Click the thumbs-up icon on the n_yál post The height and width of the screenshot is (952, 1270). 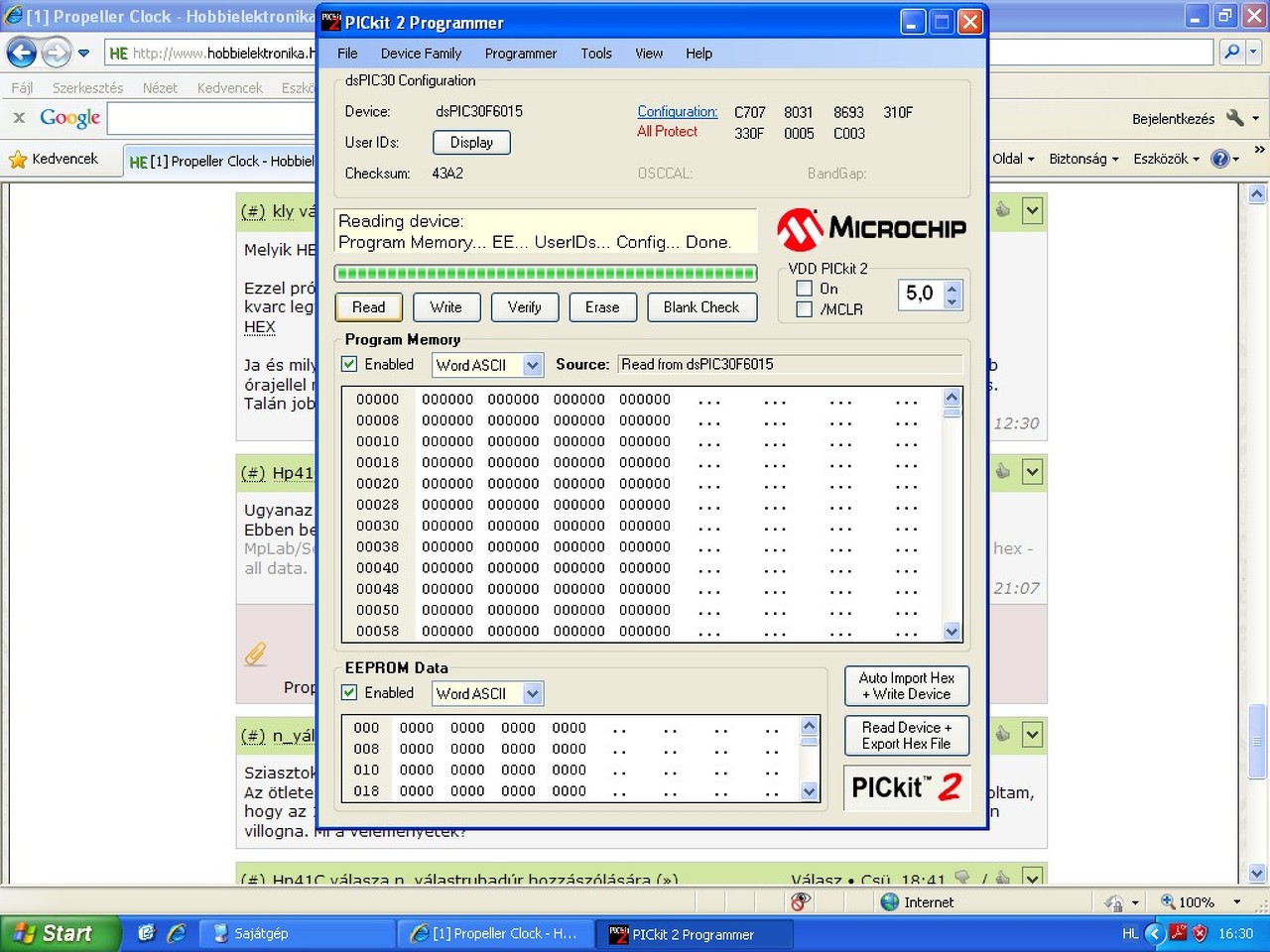pyautogui.click(x=1003, y=735)
